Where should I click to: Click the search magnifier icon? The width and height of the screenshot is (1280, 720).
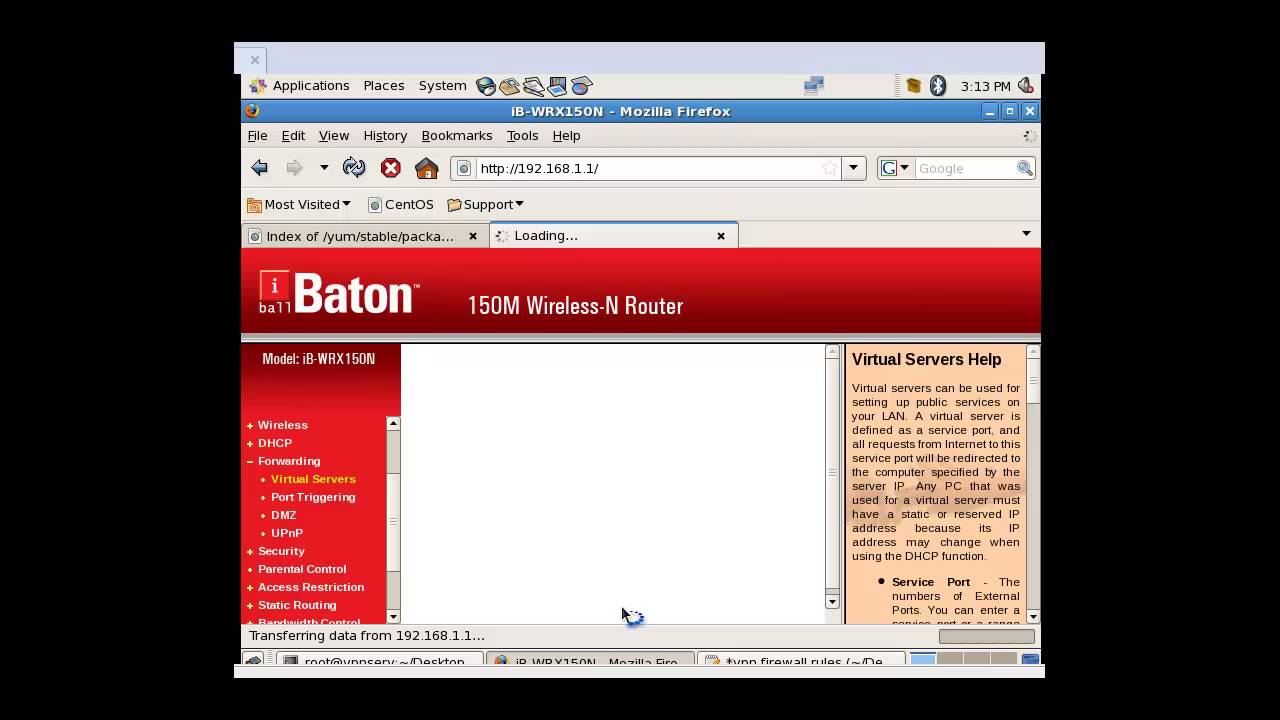1025,168
